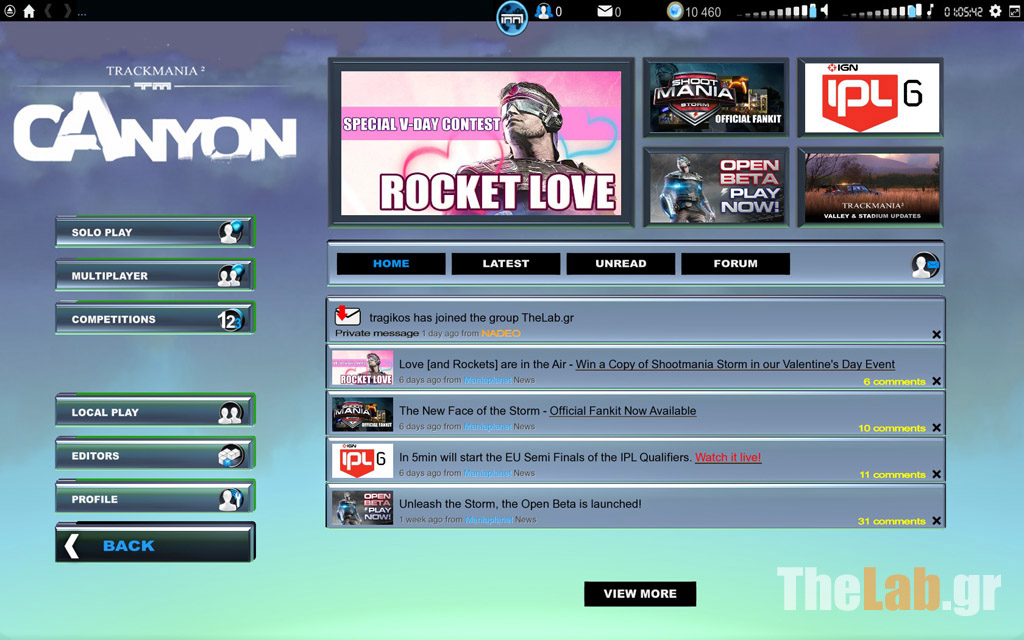Image resolution: width=1024 pixels, height=640 pixels.
Task: Open the Maniaplanet source link on Fankit news
Action: click(487, 426)
